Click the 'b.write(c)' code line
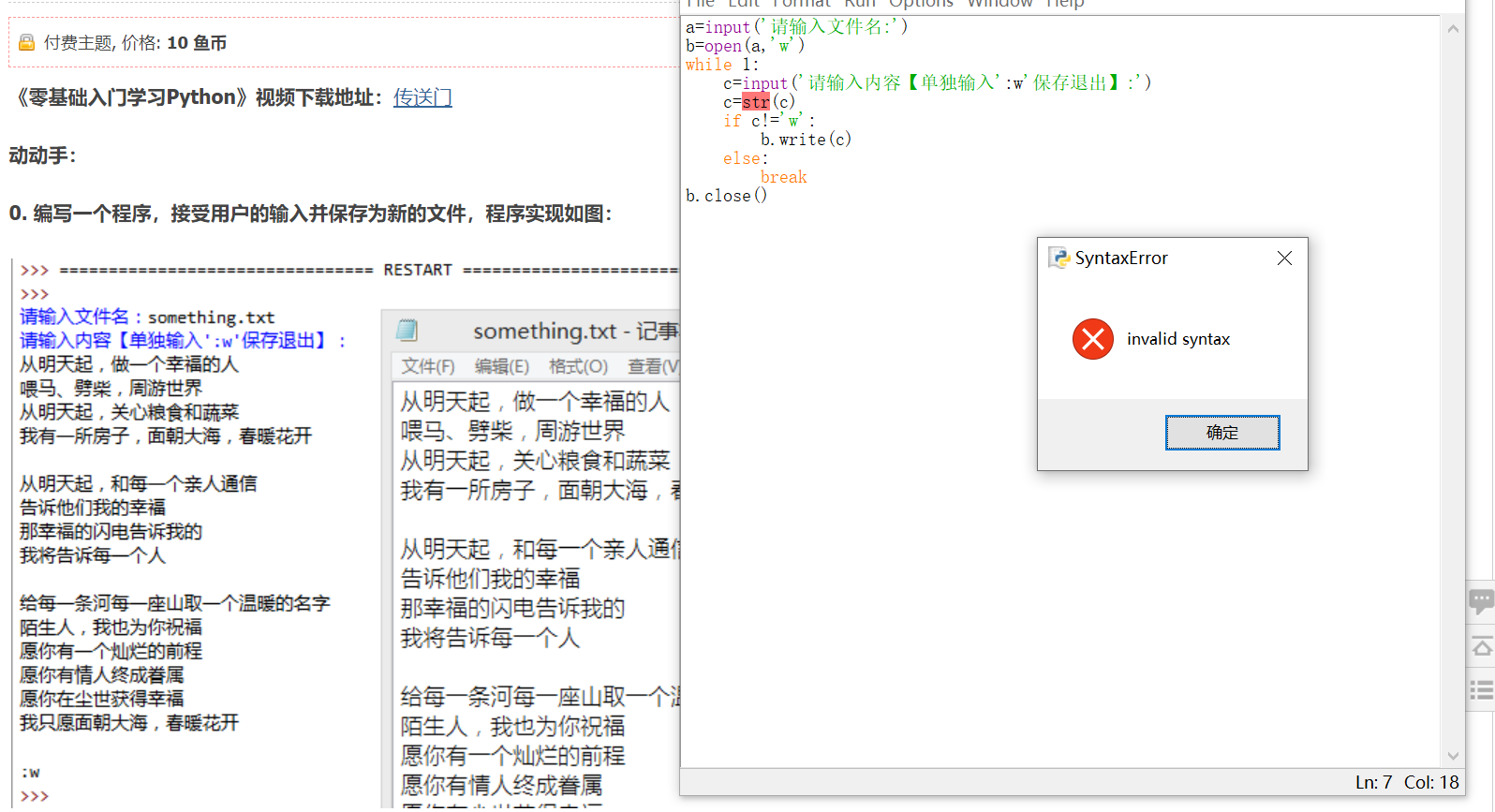1495x812 pixels. (806, 140)
